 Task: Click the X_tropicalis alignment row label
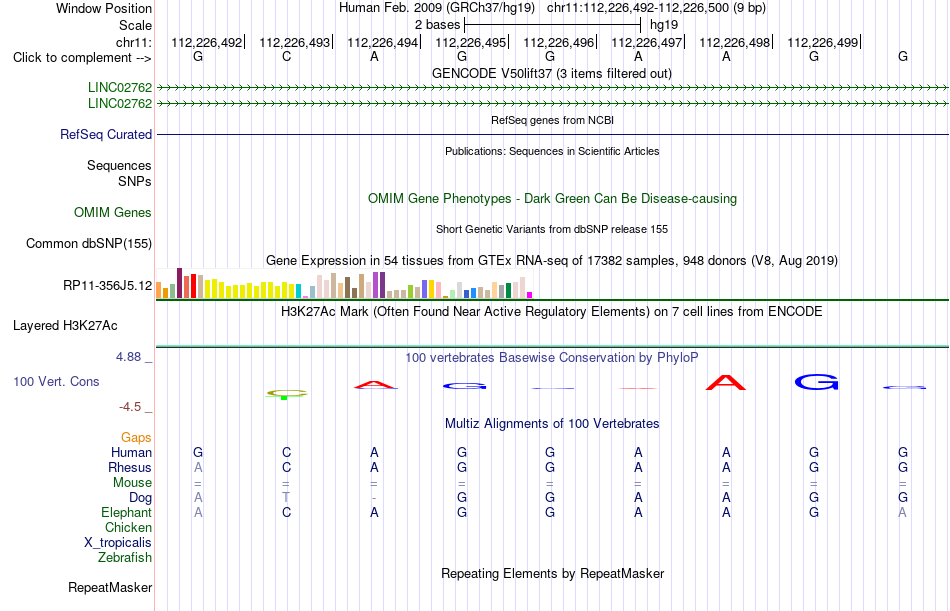pos(118,543)
